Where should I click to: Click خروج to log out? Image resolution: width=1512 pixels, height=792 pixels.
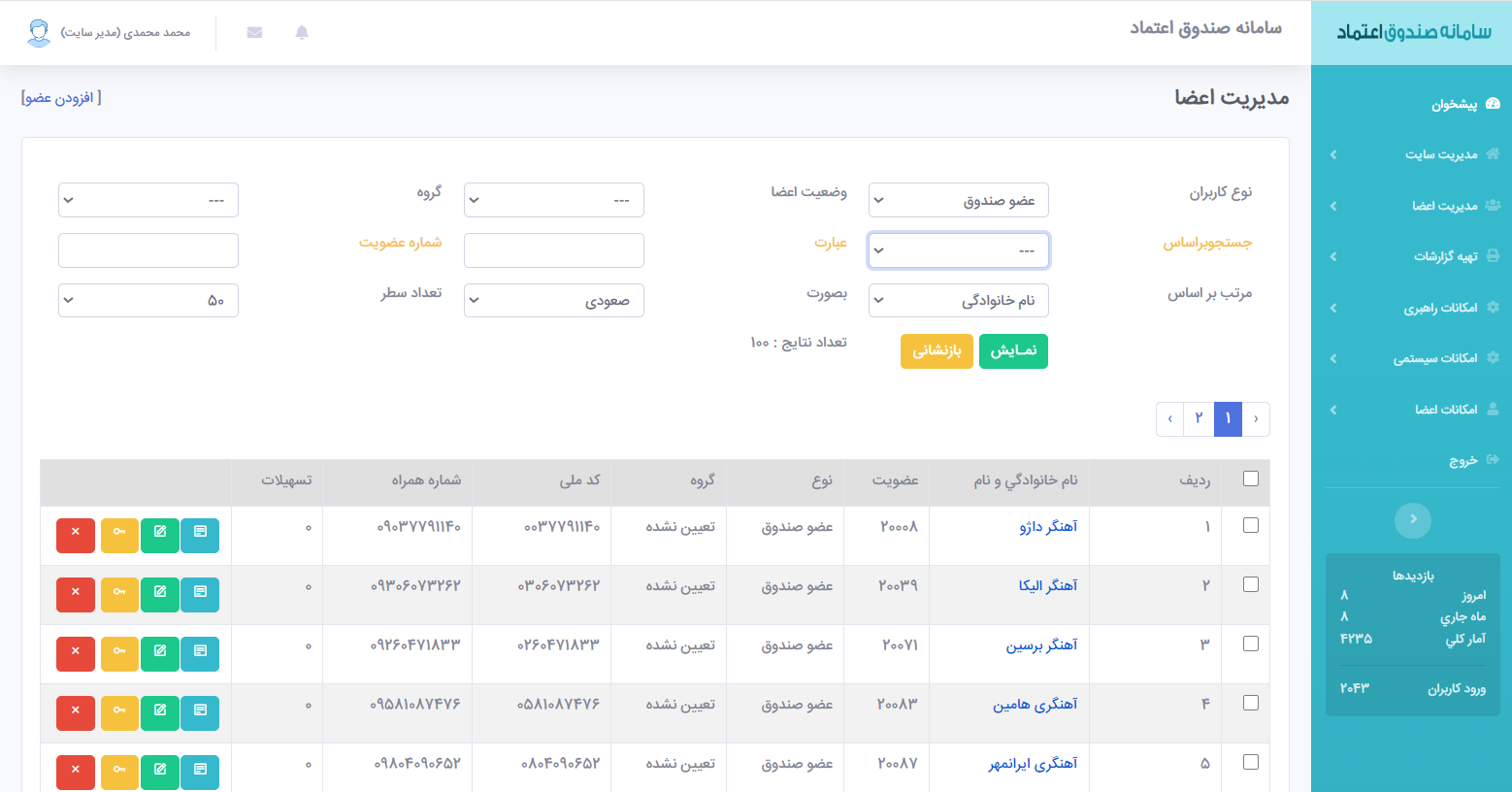[1411, 460]
